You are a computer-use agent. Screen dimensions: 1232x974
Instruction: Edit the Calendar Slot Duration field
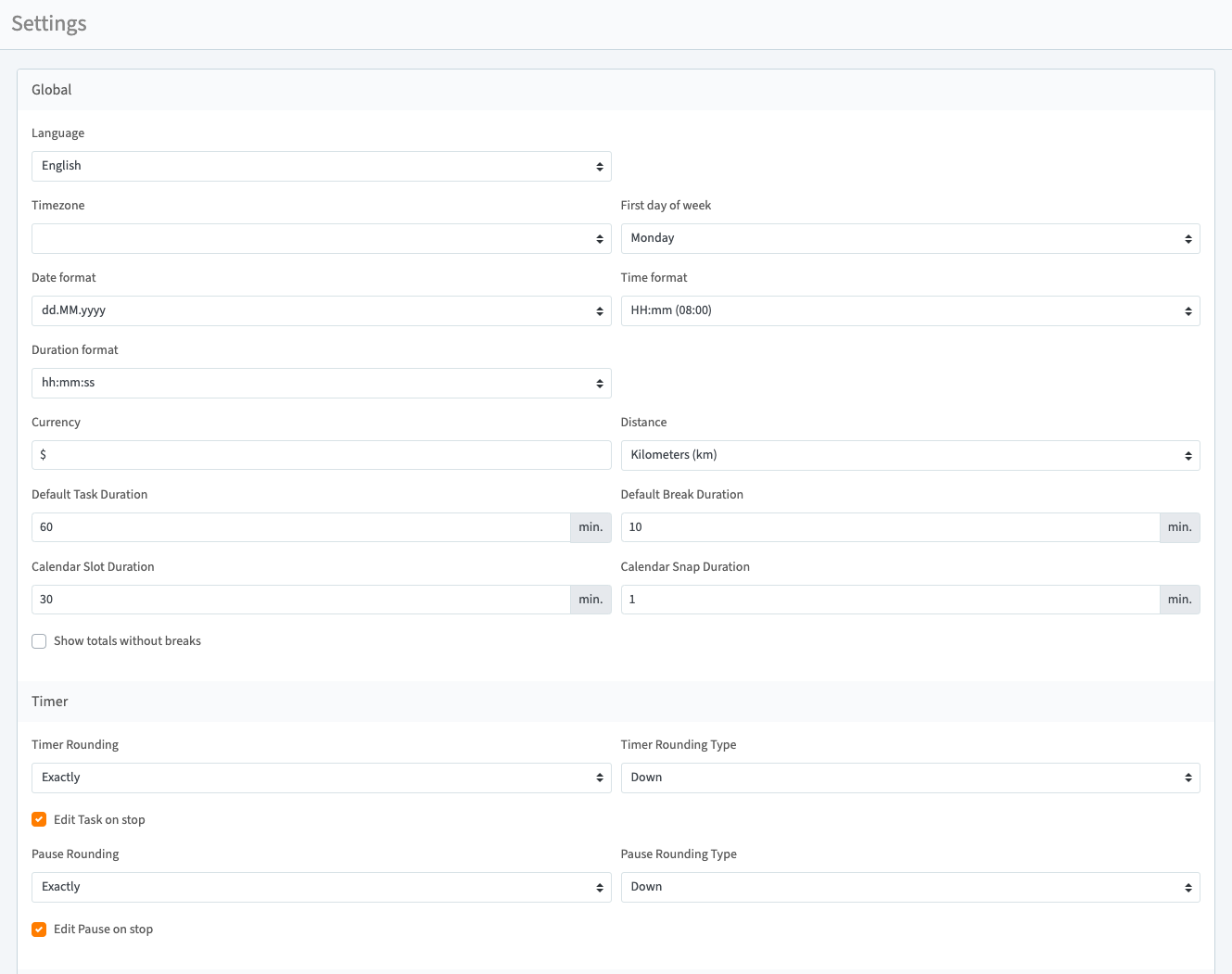point(300,600)
